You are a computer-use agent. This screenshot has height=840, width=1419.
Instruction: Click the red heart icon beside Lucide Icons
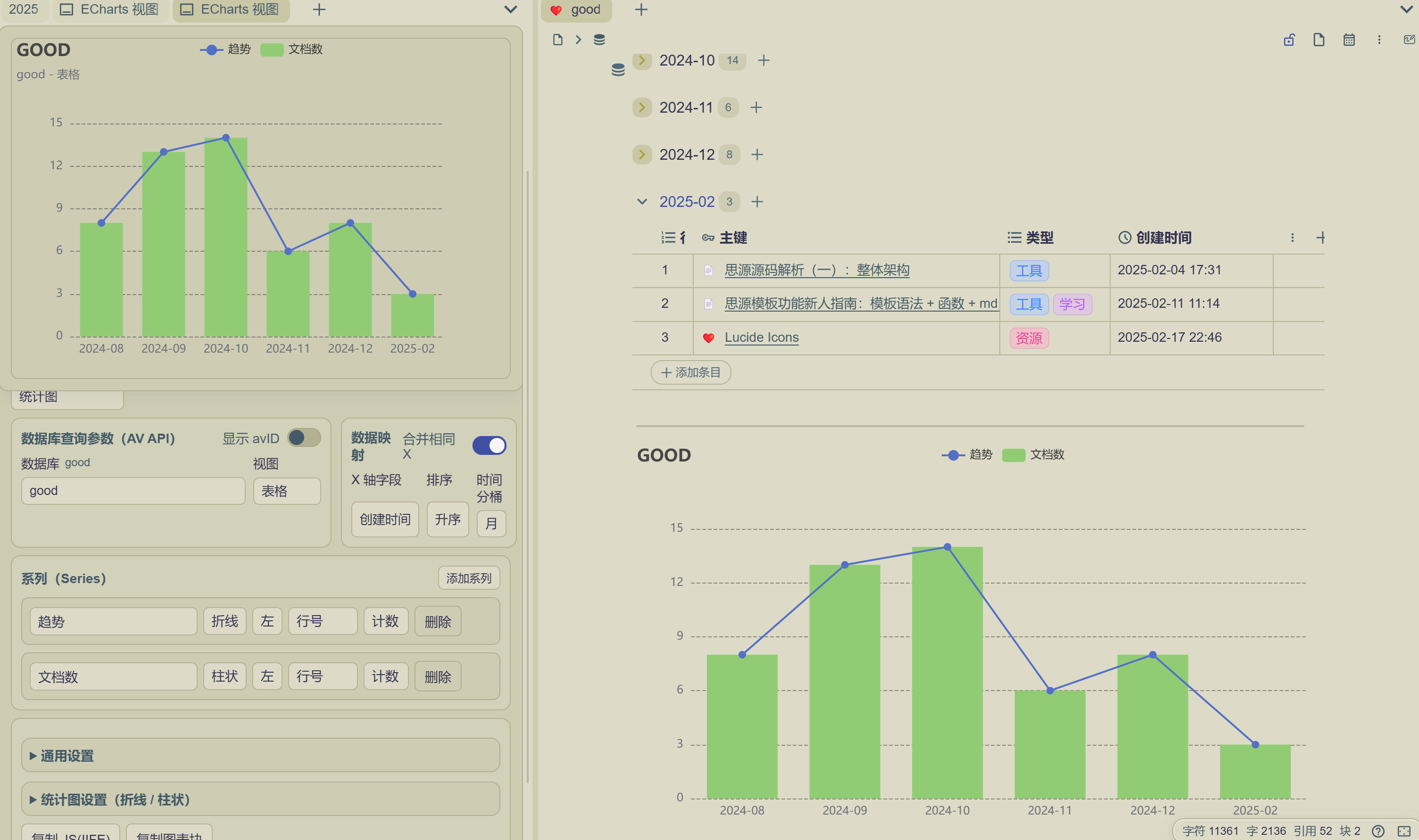708,338
